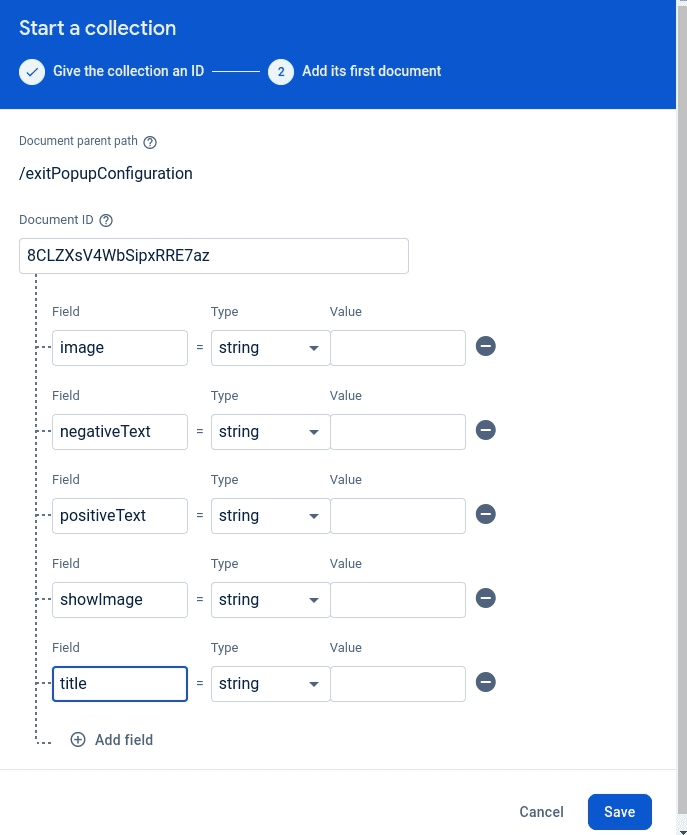Click the help icon beside Document parent path
The image size is (687, 835).
click(x=150, y=142)
